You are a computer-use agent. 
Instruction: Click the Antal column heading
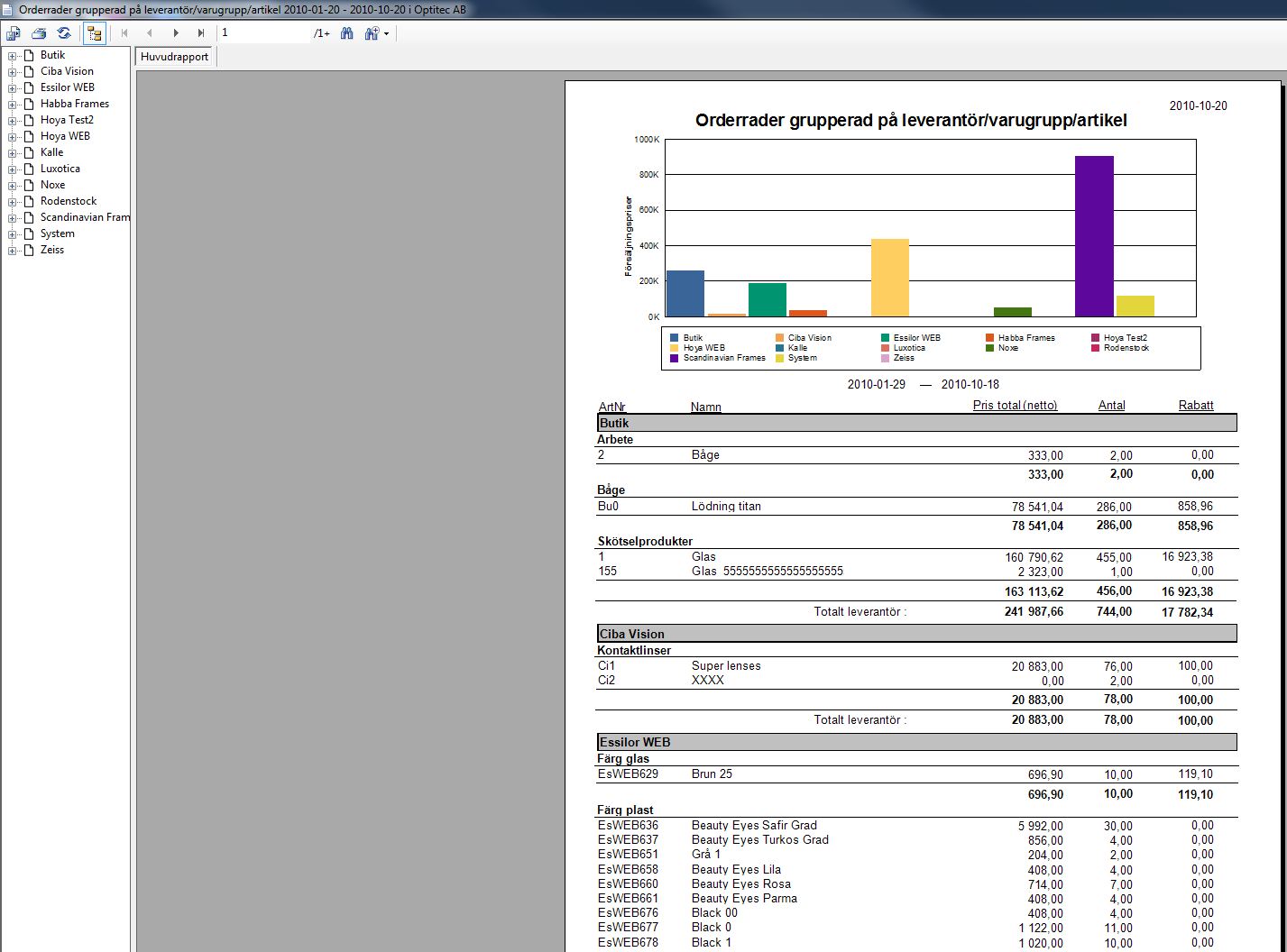pos(1111,406)
